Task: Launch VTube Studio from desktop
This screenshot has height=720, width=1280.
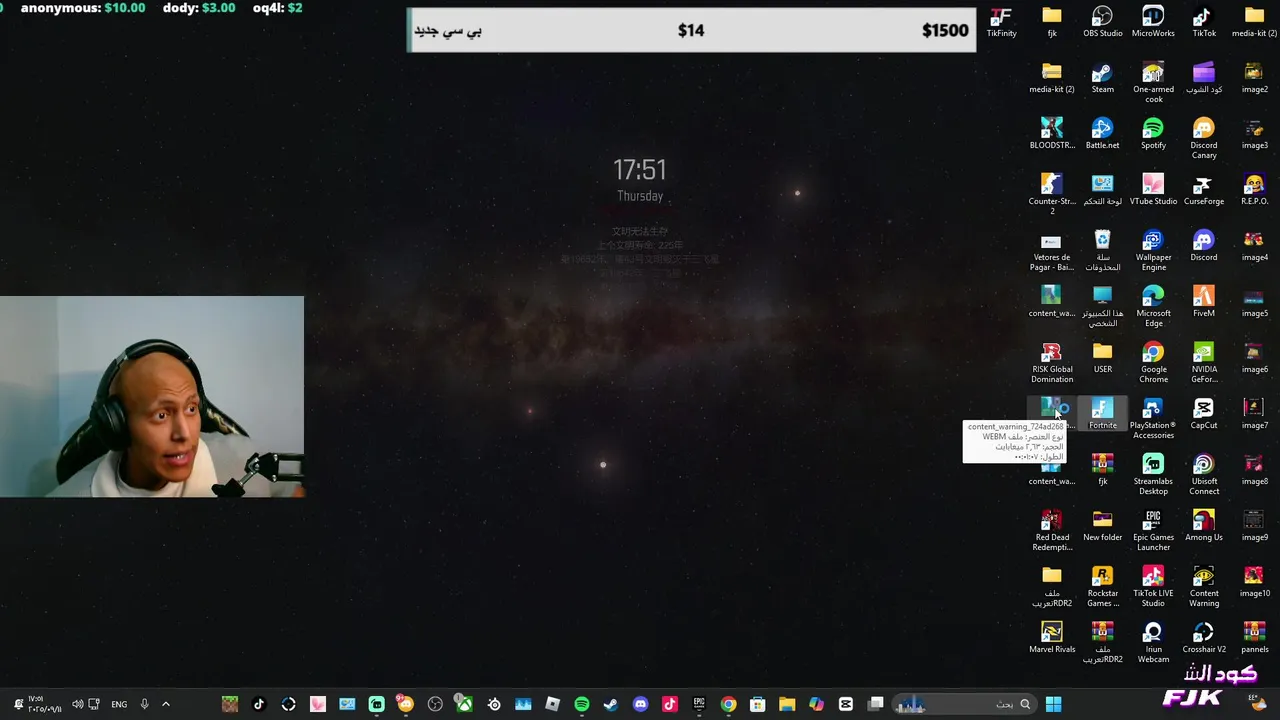Action: point(1153,189)
